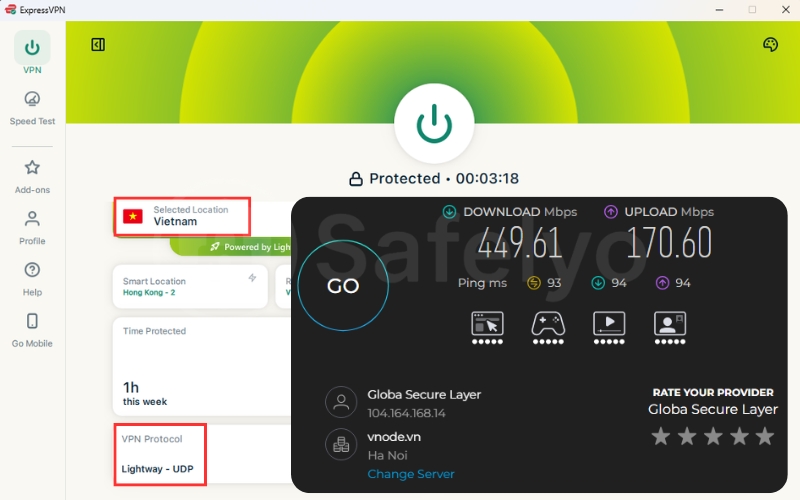800x500 pixels.
Task: Open the Selected Location Vietnam selector
Action: pos(182,216)
